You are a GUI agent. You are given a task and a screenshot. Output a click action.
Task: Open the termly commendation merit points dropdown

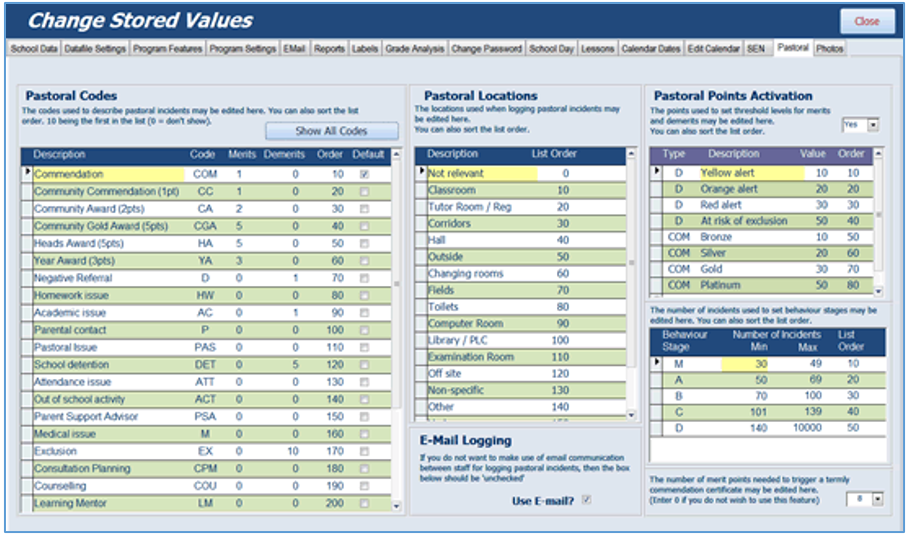[x=878, y=499]
